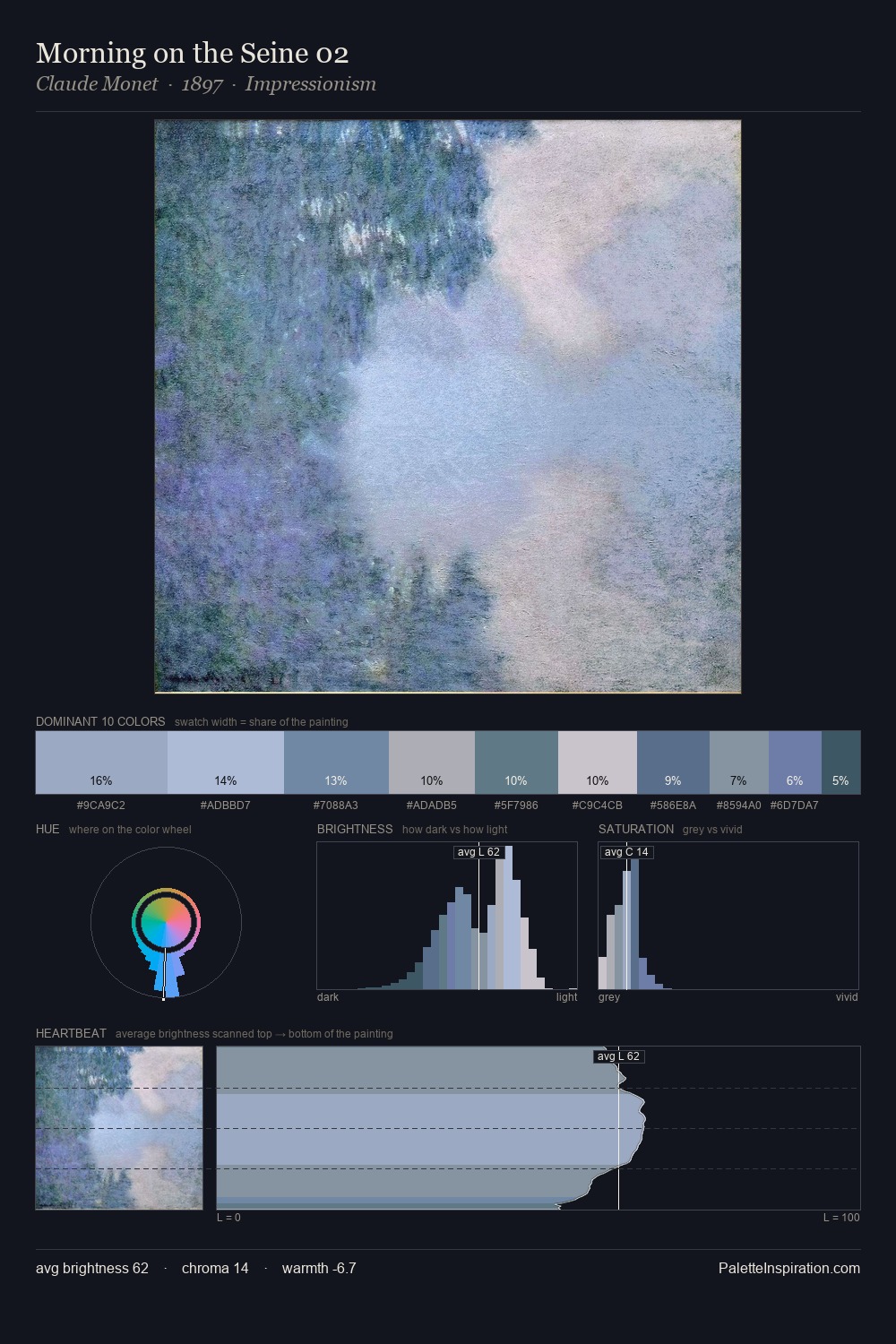Click the #ADADB5 hex code label
The image size is (896, 1344).
(432, 806)
